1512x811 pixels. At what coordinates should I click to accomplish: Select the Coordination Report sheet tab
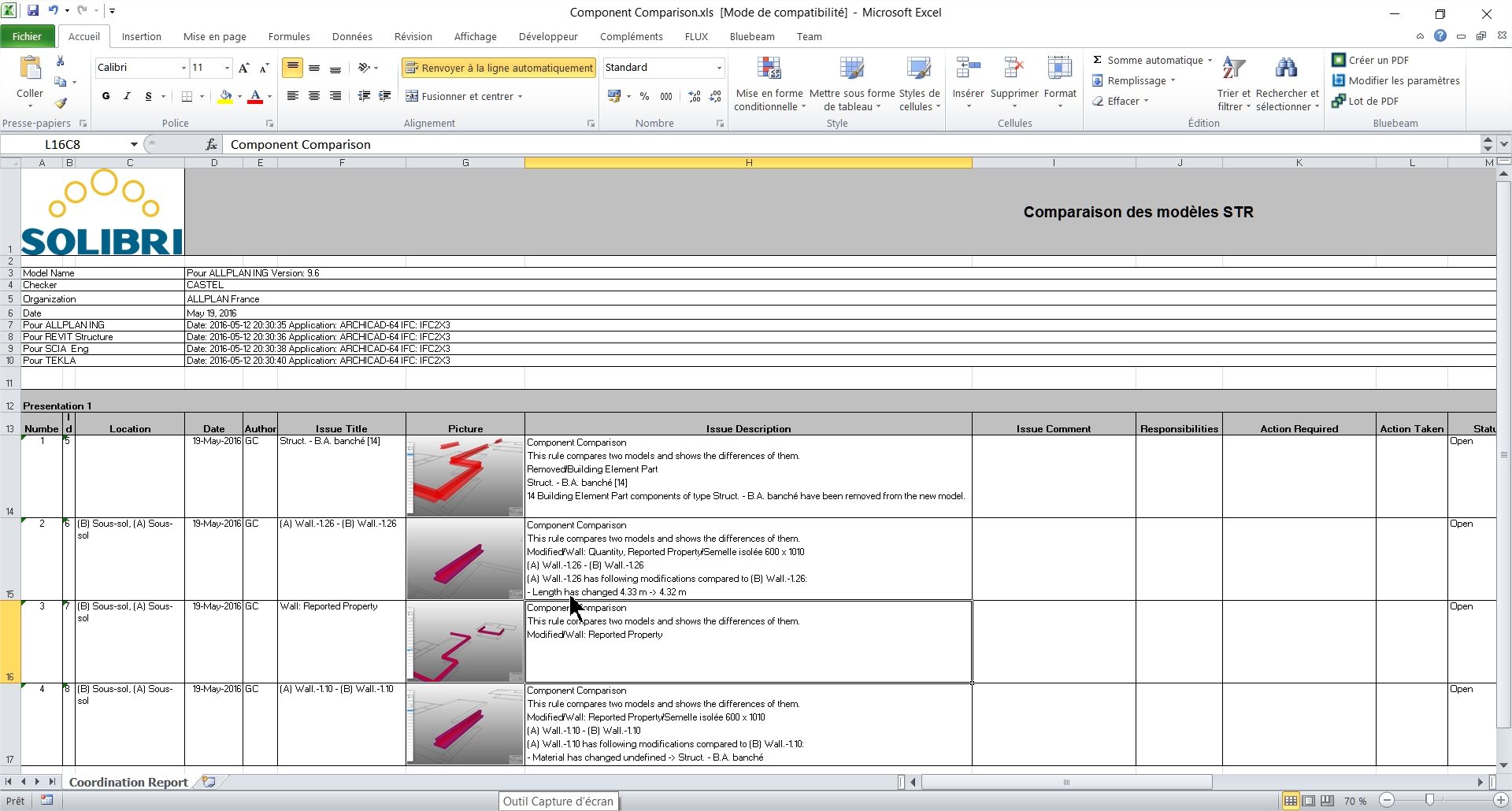[128, 782]
